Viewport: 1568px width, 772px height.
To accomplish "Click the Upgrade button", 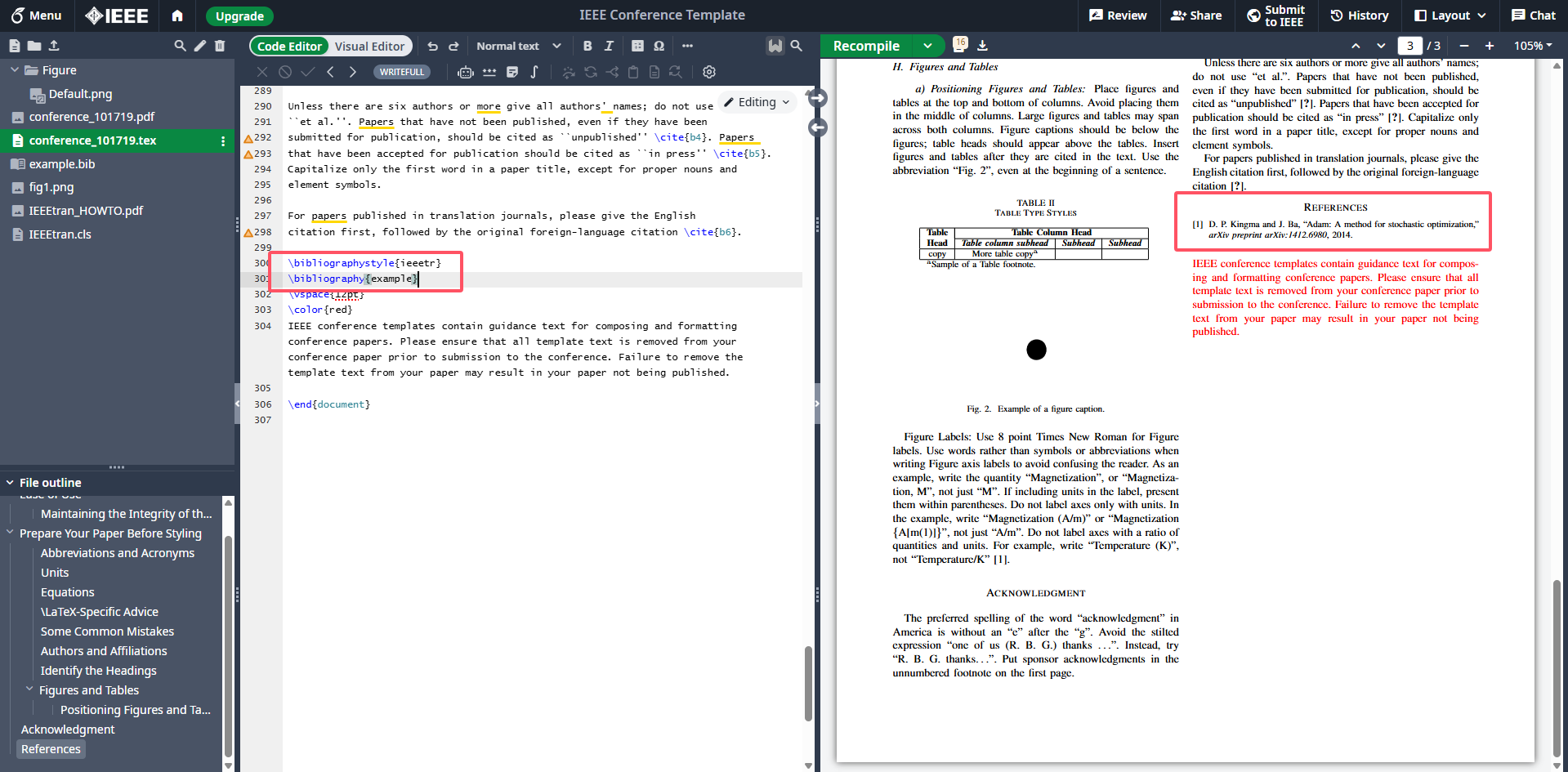I will pos(239,16).
